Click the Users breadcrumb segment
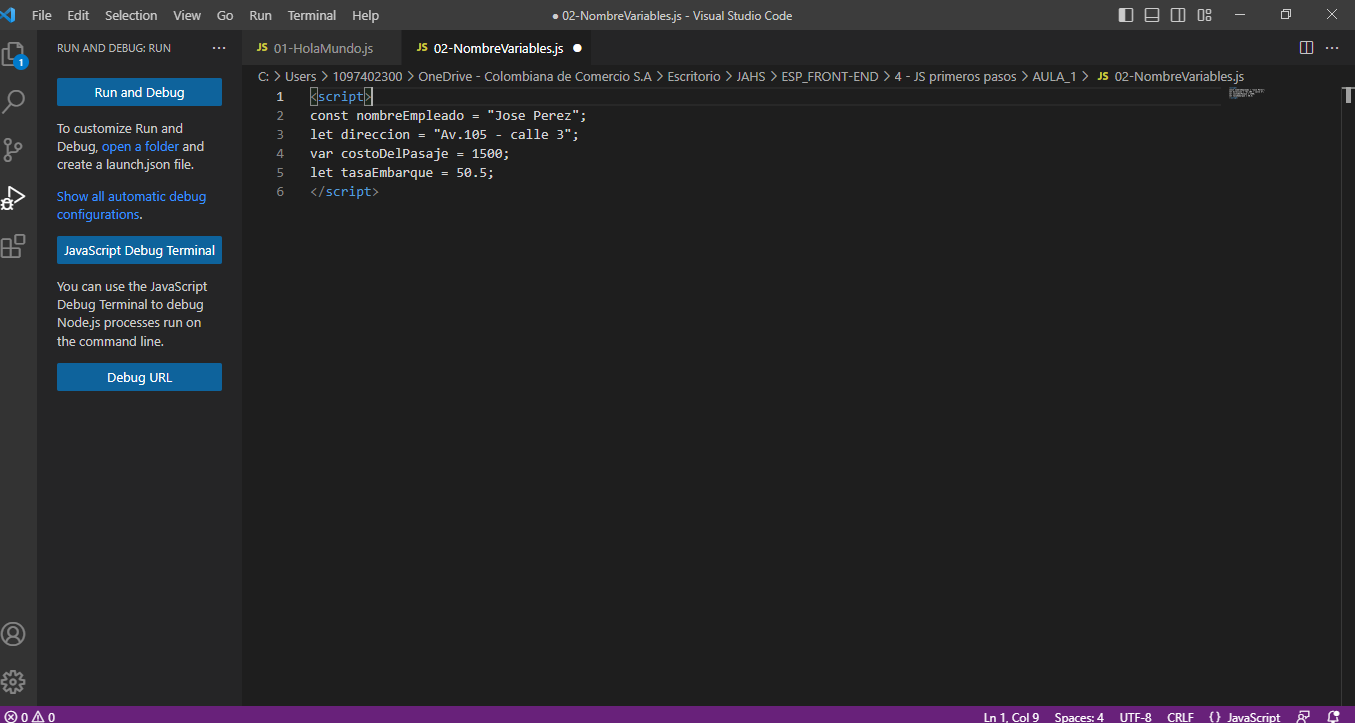The width and height of the screenshot is (1355, 723). [x=300, y=76]
